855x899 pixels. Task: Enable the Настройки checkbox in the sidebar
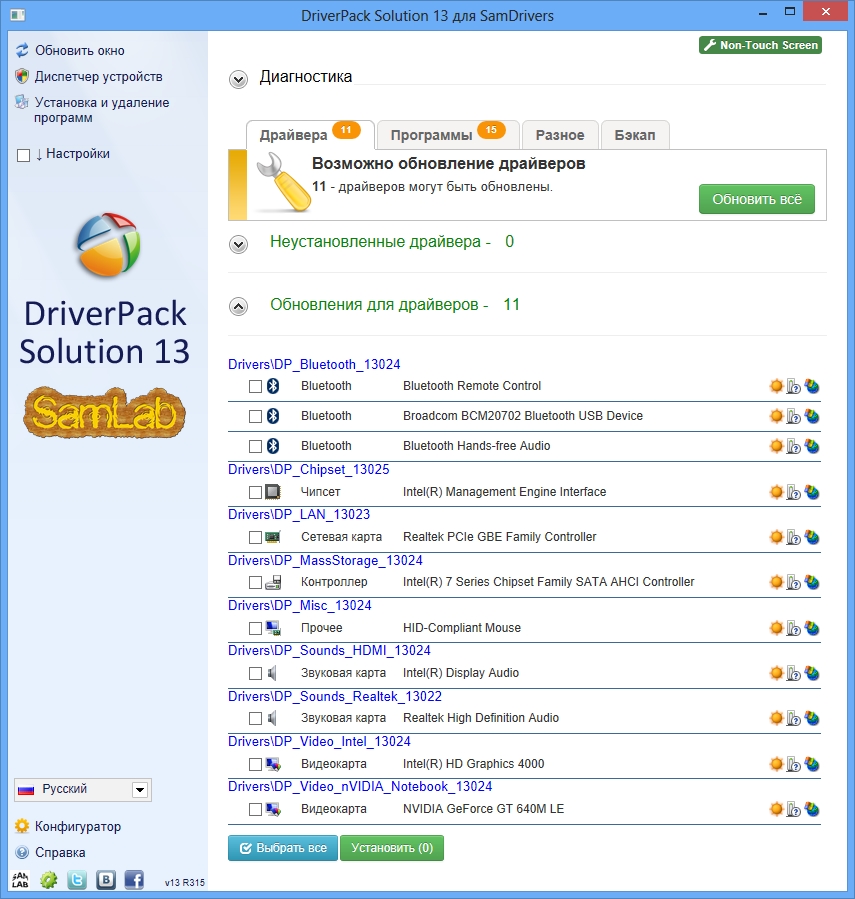[24, 155]
